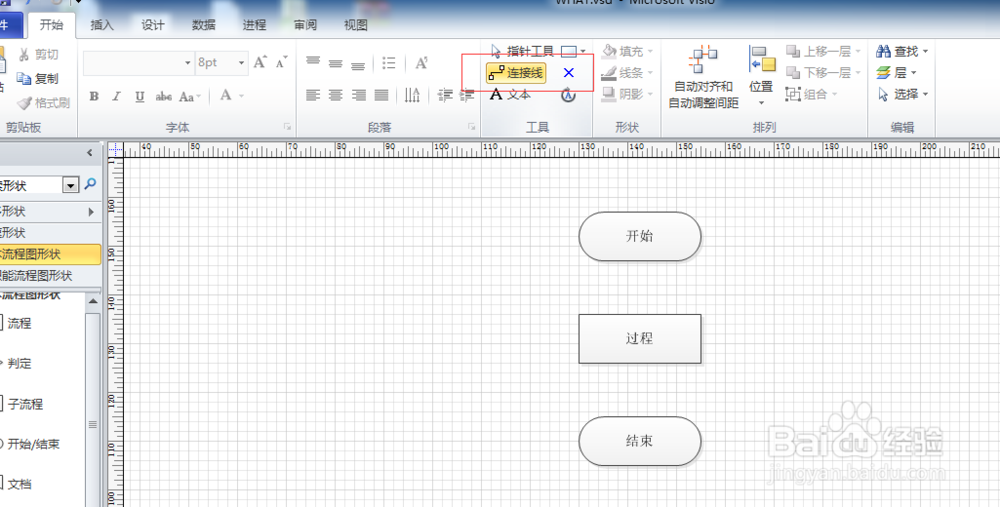Switch to 进程 ribbon tab
The image size is (1000, 507).
(x=254, y=25)
